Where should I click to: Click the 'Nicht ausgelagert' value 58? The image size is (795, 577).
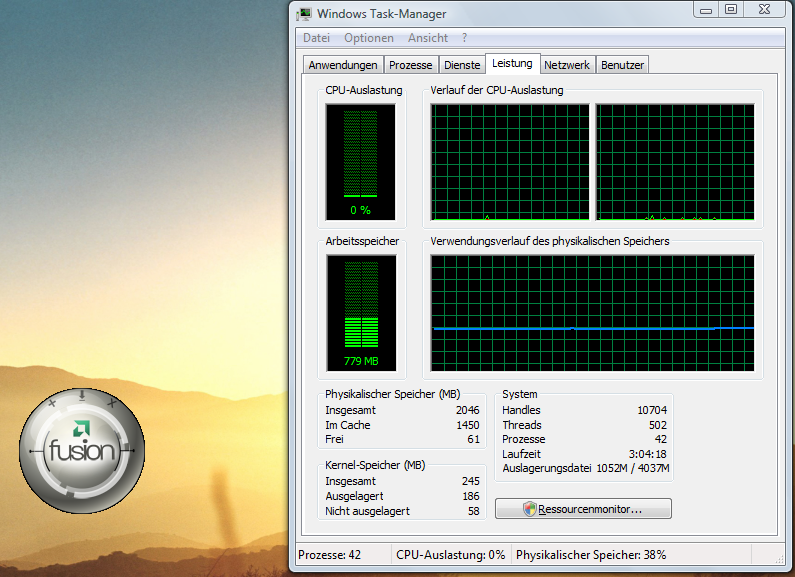(474, 511)
